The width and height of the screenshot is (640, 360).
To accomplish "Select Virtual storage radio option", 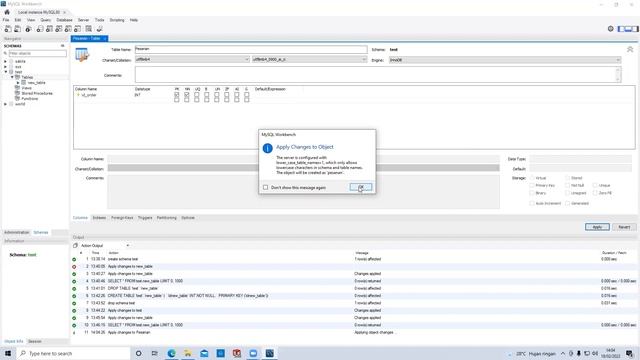I will point(532,178).
